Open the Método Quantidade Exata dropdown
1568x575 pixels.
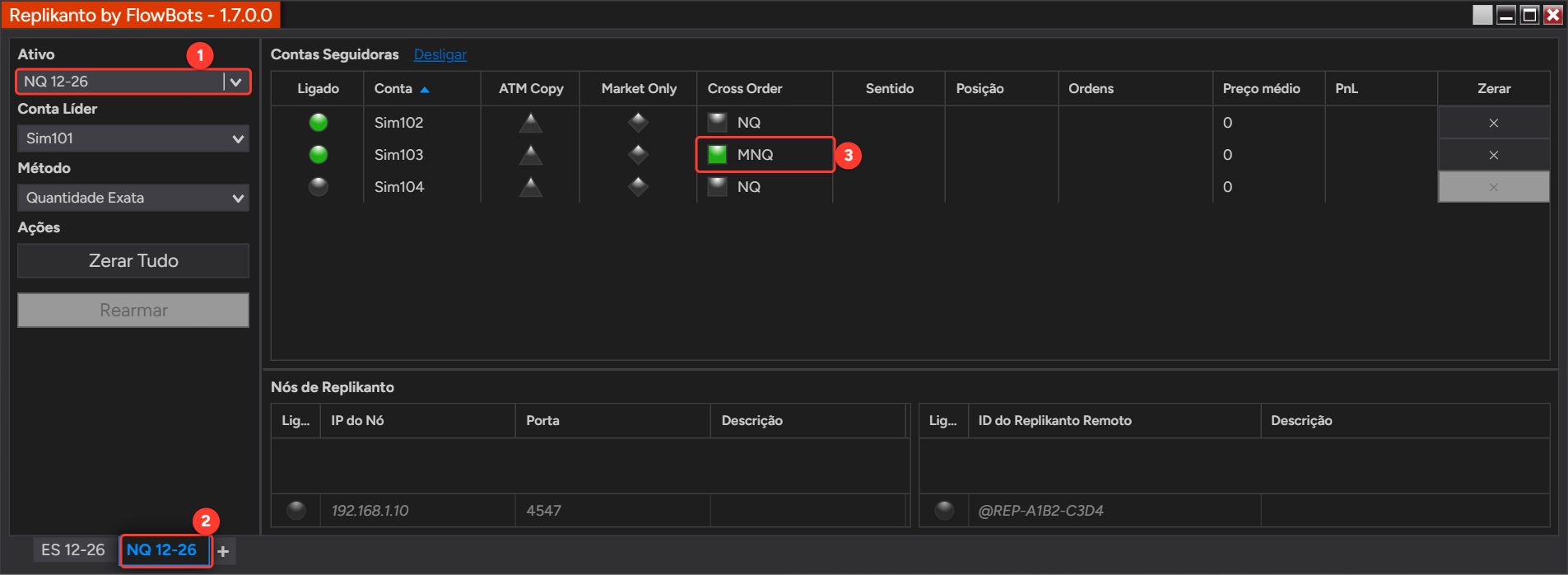coord(133,198)
